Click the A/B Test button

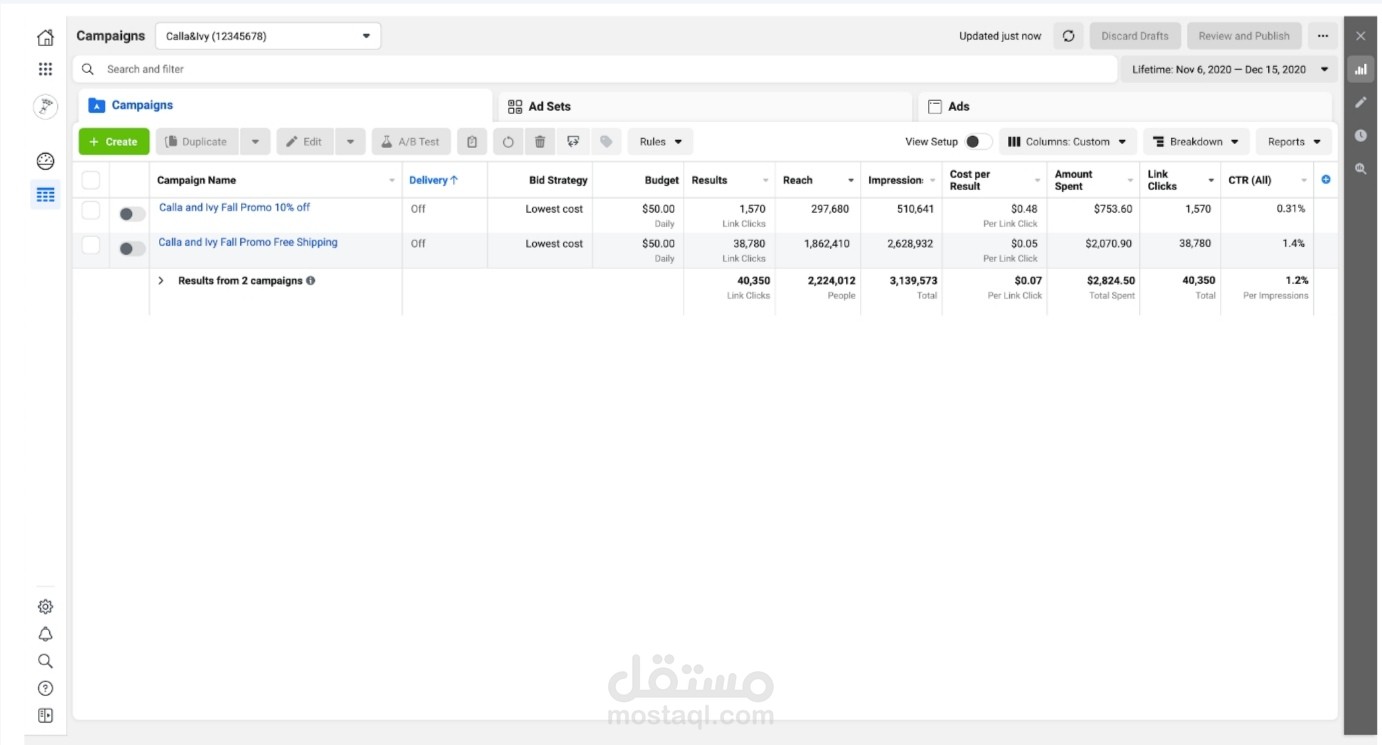click(411, 142)
